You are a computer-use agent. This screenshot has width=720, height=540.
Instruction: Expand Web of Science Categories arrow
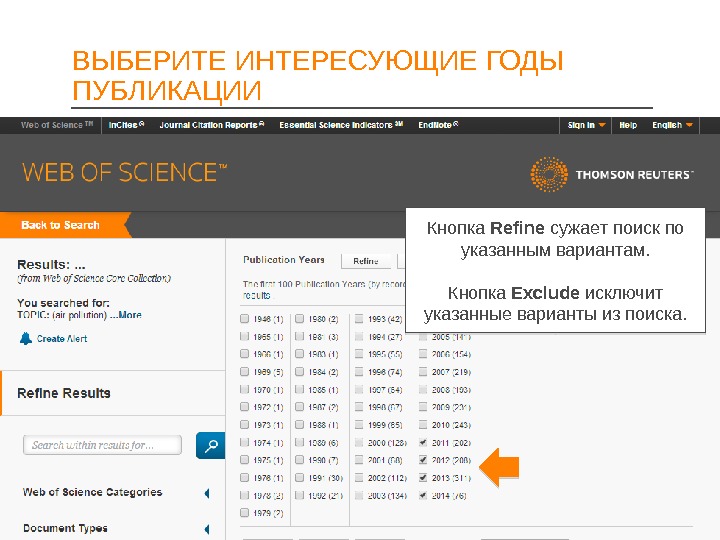coord(207,493)
